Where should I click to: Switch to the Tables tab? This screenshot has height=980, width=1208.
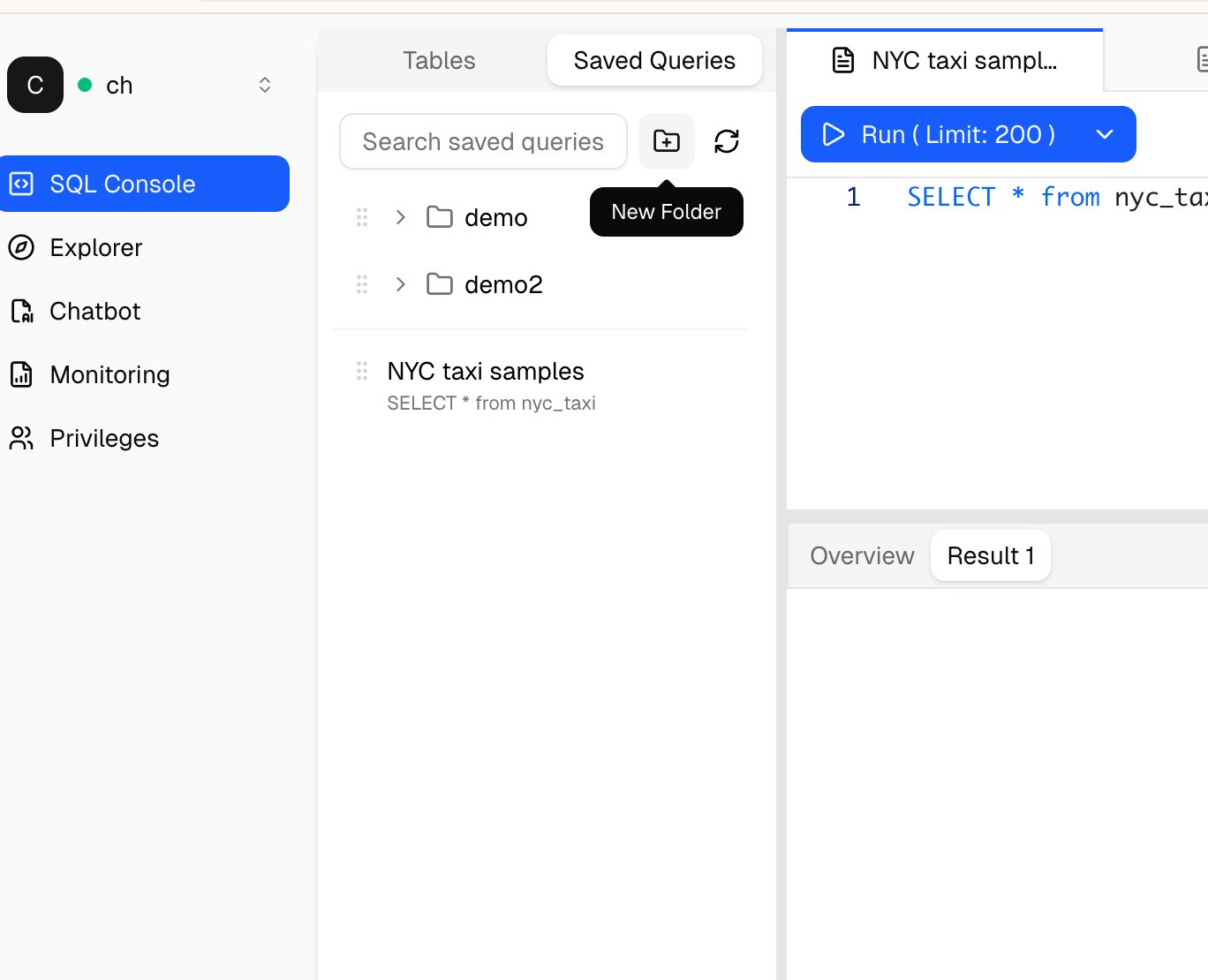439,61
